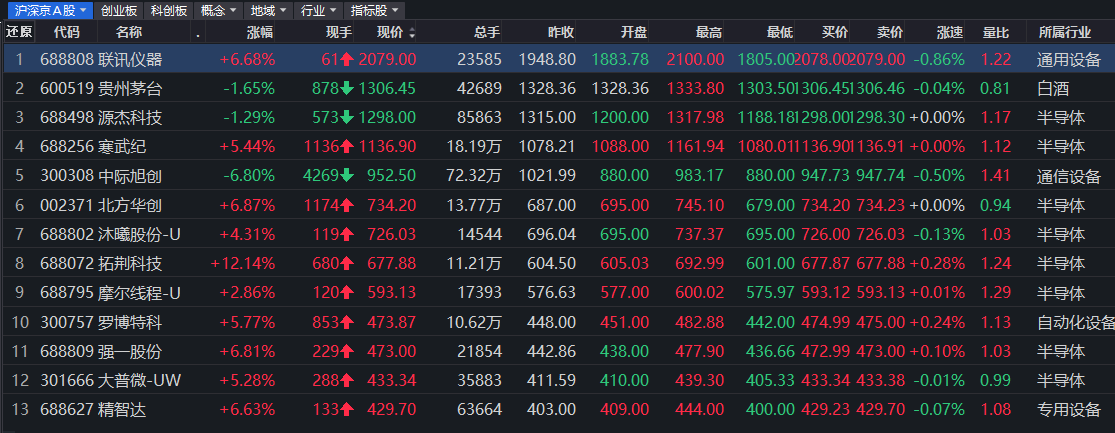
Task: Click stock code 002371
Action: tap(67, 205)
